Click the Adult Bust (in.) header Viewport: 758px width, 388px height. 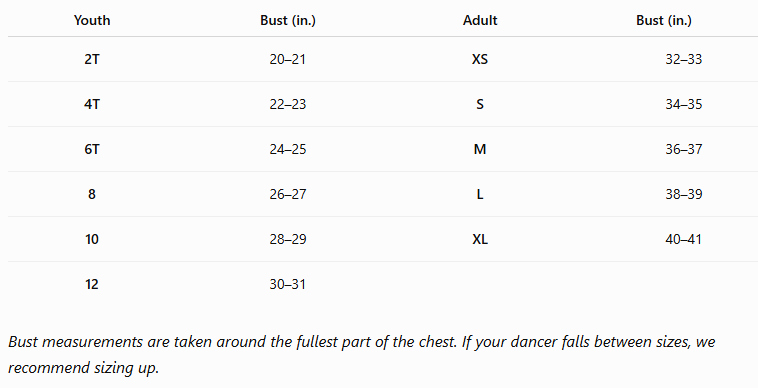click(664, 20)
